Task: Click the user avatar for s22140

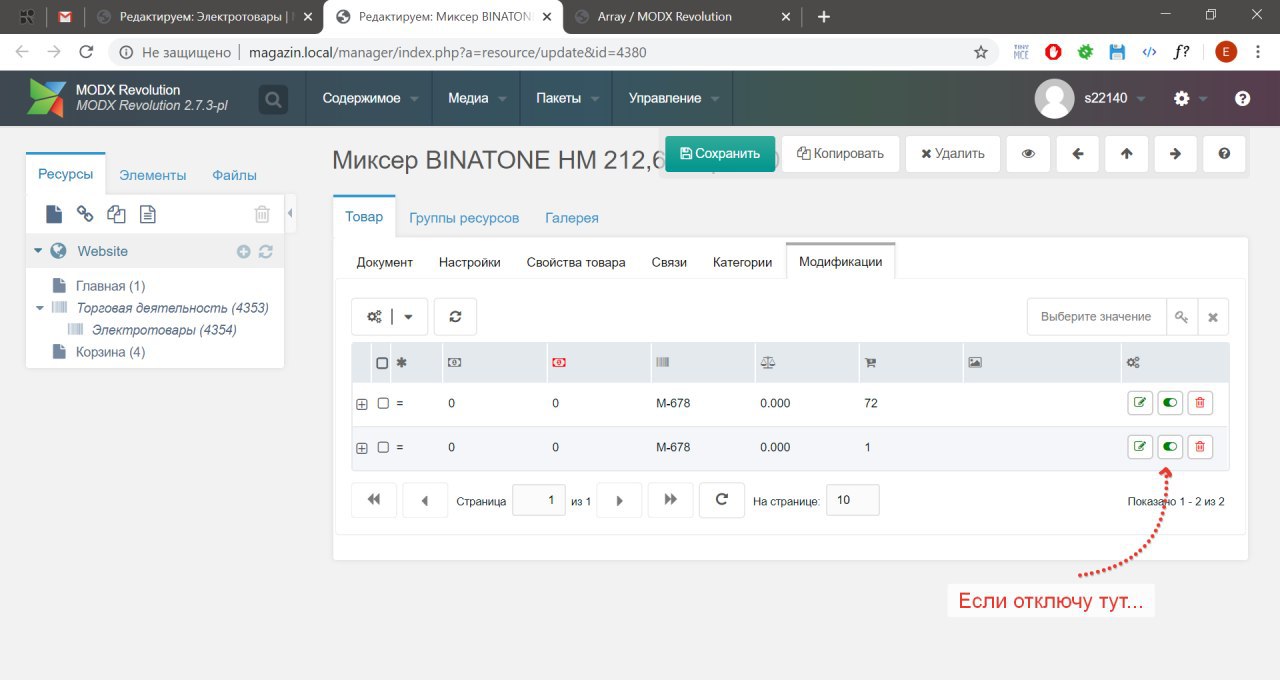Action: tap(1054, 98)
